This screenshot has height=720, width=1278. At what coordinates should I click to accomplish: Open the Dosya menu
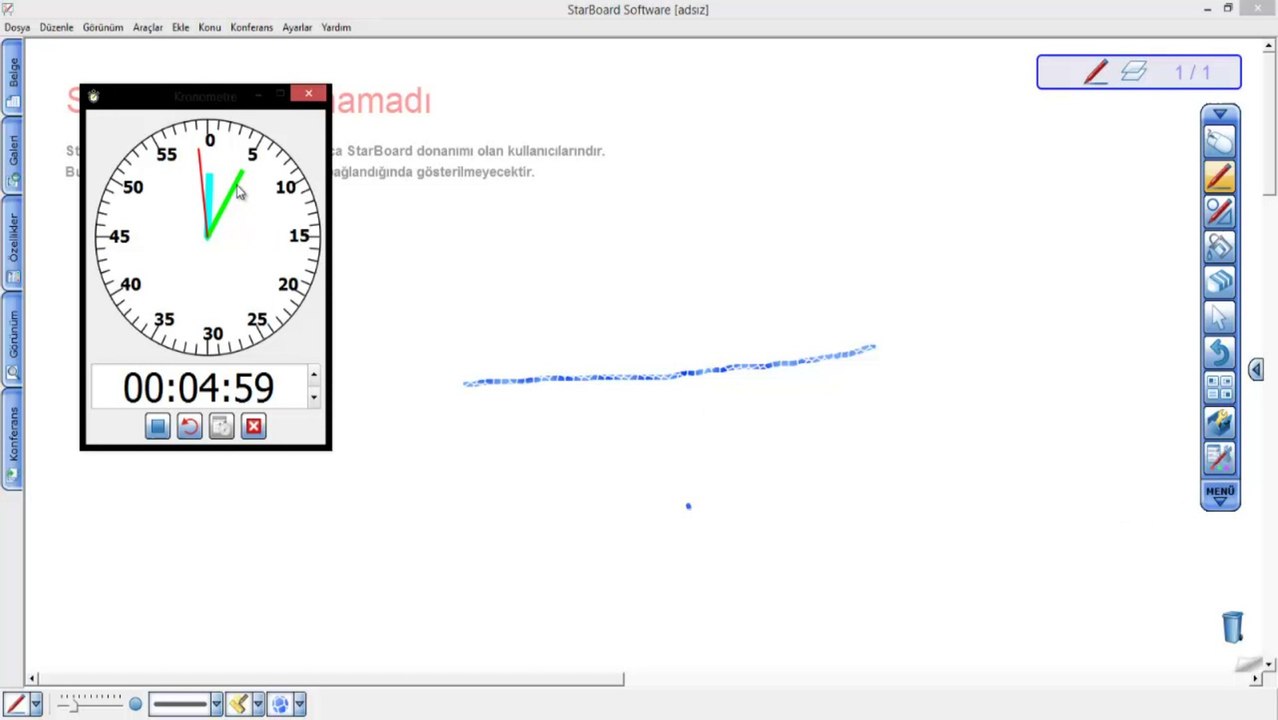pyautogui.click(x=17, y=27)
